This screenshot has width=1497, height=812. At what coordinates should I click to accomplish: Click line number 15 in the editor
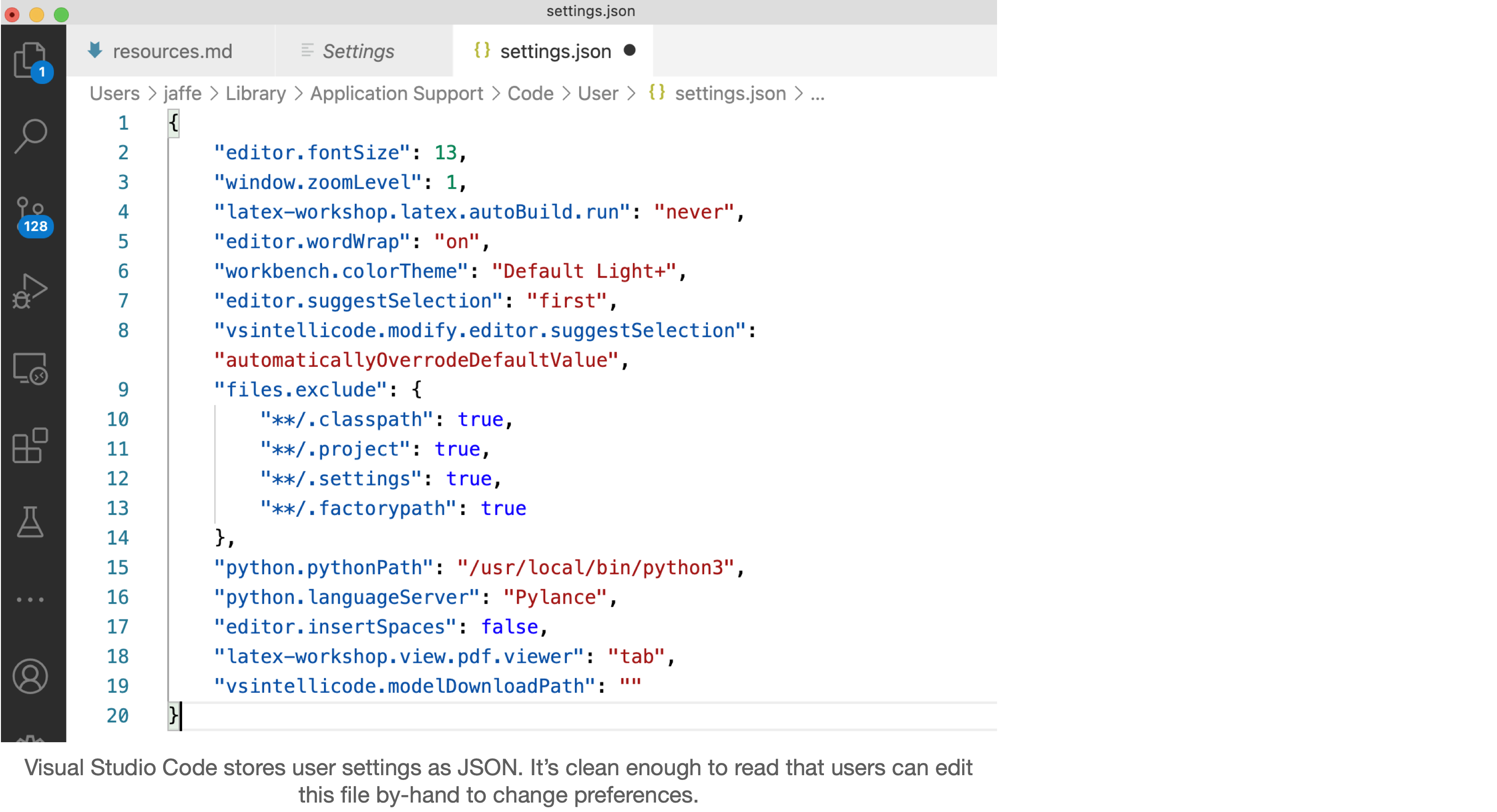pos(118,567)
